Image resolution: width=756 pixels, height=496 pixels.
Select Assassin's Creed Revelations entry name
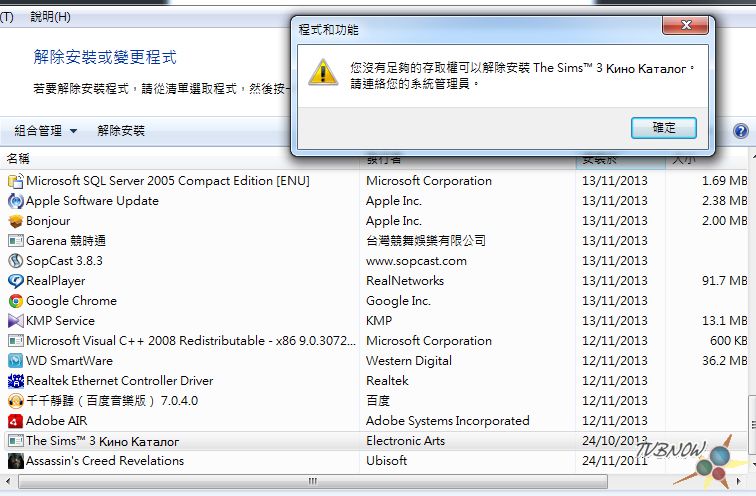point(105,461)
